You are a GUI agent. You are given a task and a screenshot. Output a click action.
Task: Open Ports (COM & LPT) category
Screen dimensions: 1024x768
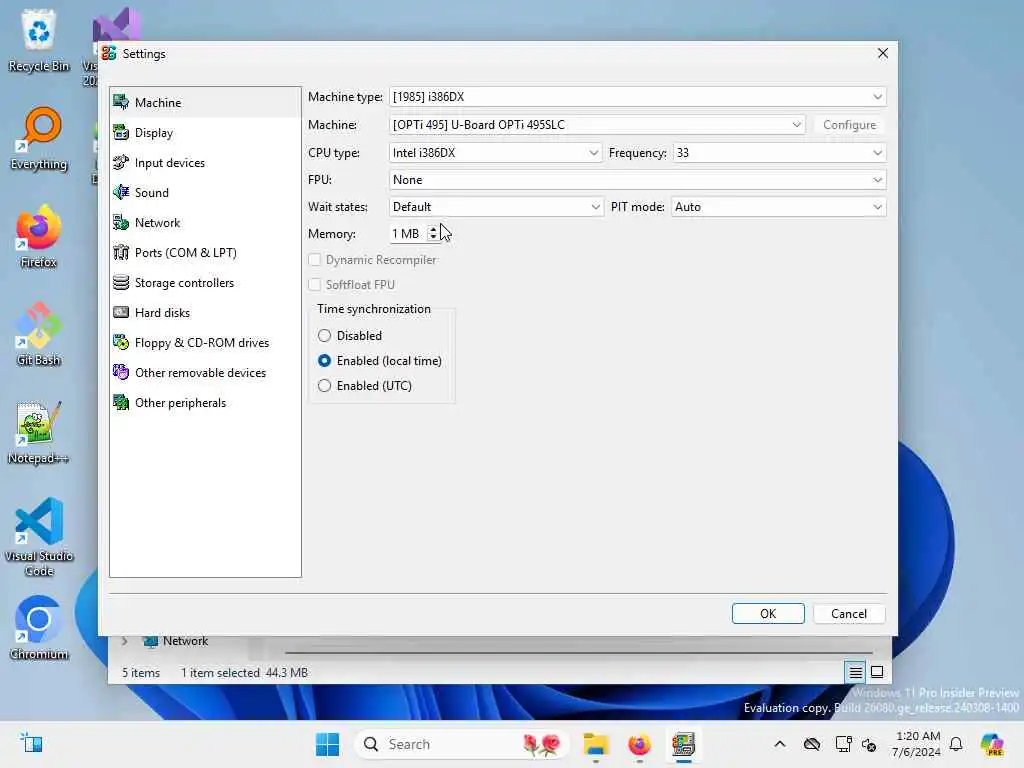pyautogui.click(x=205, y=253)
